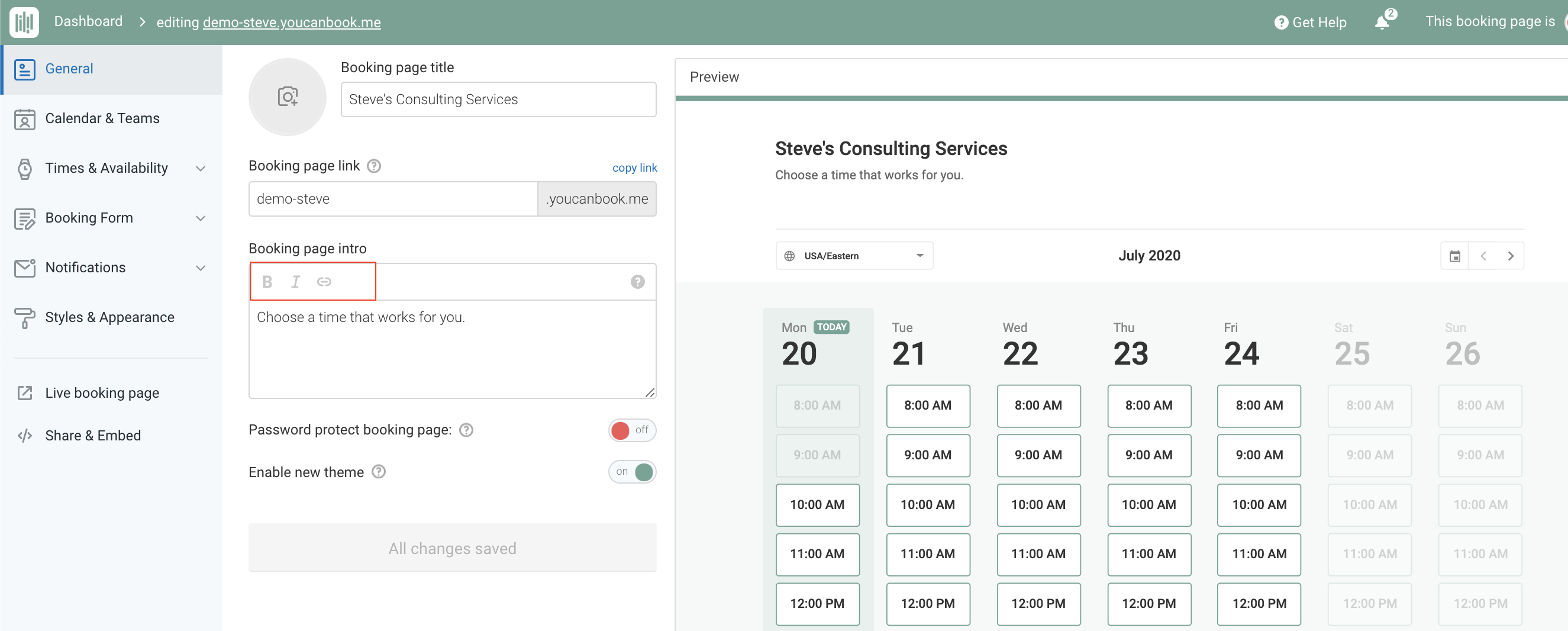Viewport: 1568px width, 631px height.
Task: Click the Booking page title field
Action: (x=498, y=99)
